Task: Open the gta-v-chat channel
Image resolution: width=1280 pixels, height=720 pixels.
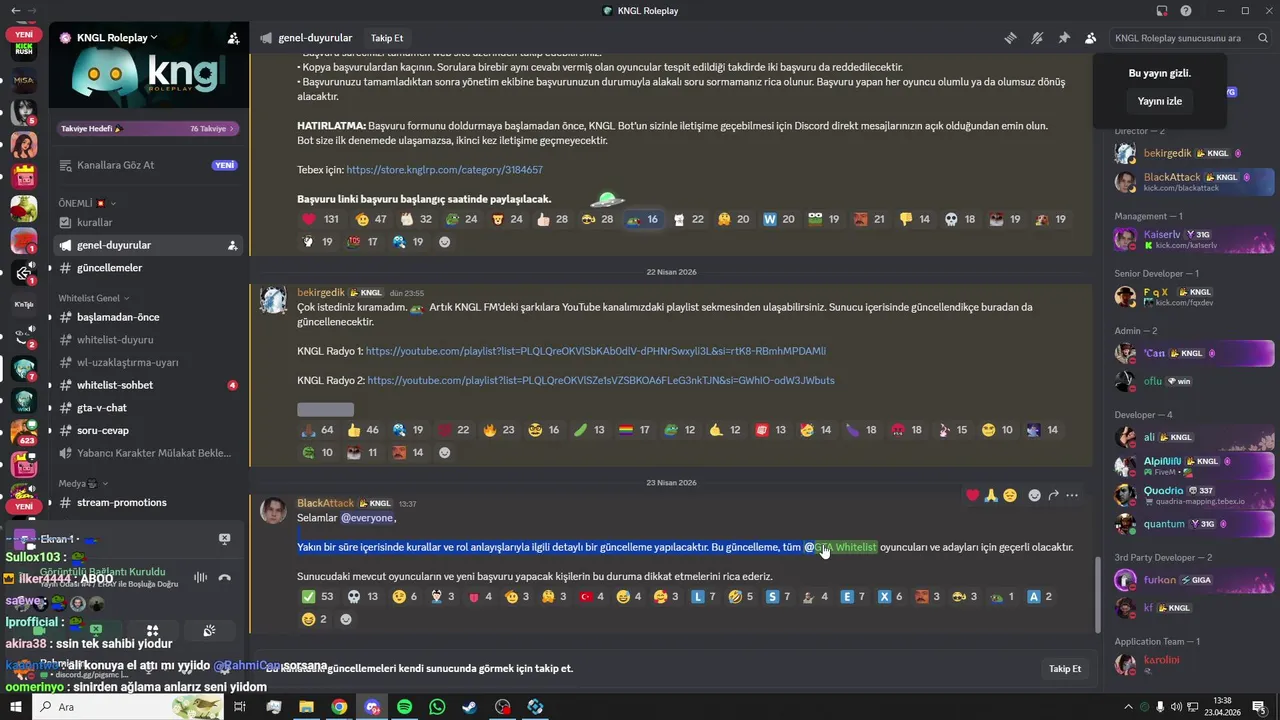Action: coord(148,408)
